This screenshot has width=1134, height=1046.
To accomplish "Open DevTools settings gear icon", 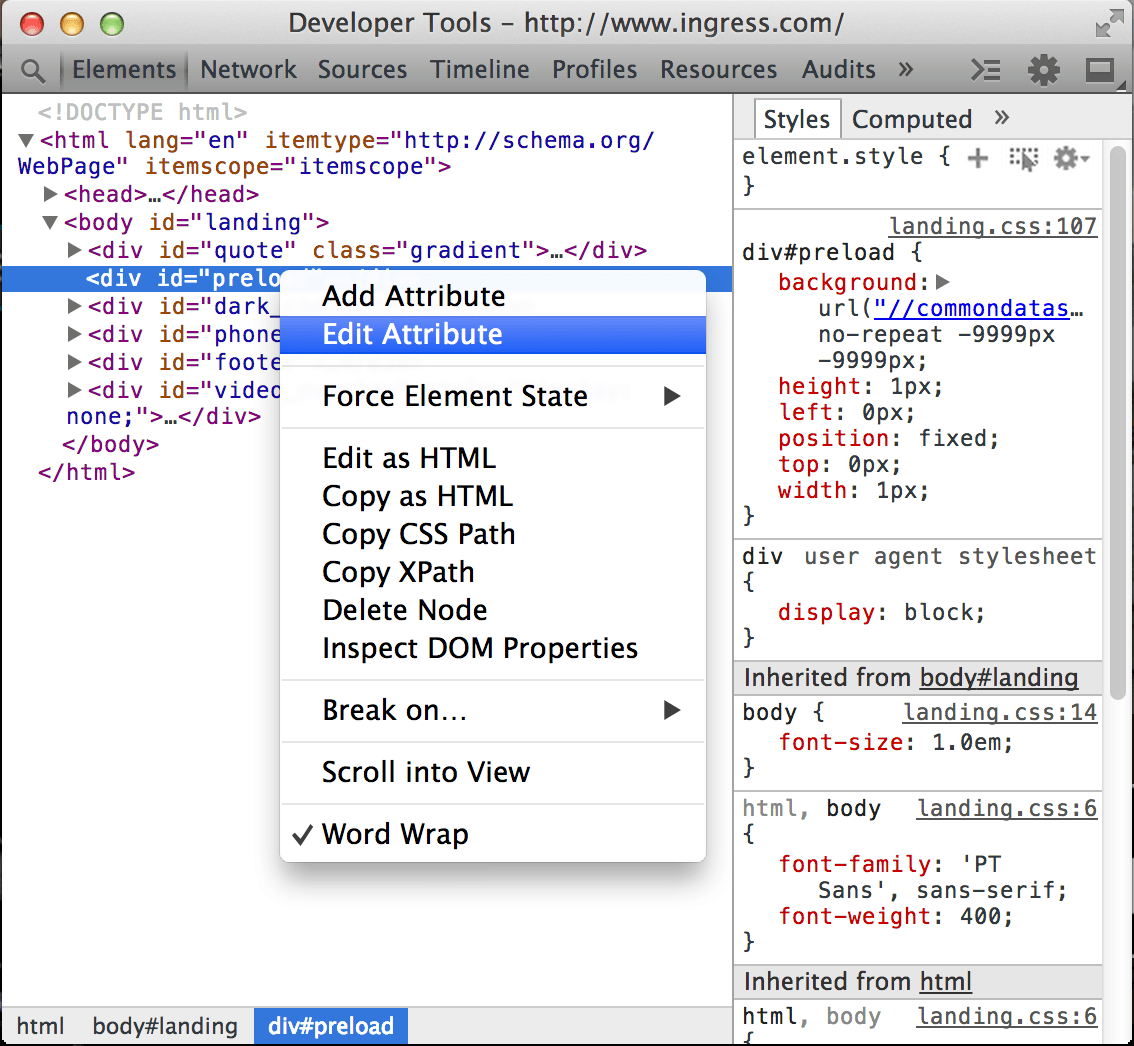I will (x=1043, y=70).
